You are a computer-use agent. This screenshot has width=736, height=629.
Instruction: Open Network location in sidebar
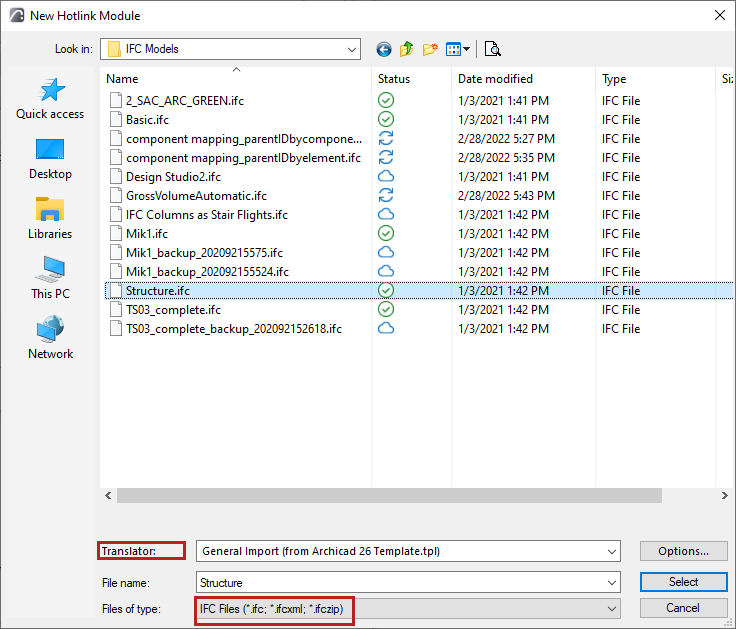click(x=50, y=338)
